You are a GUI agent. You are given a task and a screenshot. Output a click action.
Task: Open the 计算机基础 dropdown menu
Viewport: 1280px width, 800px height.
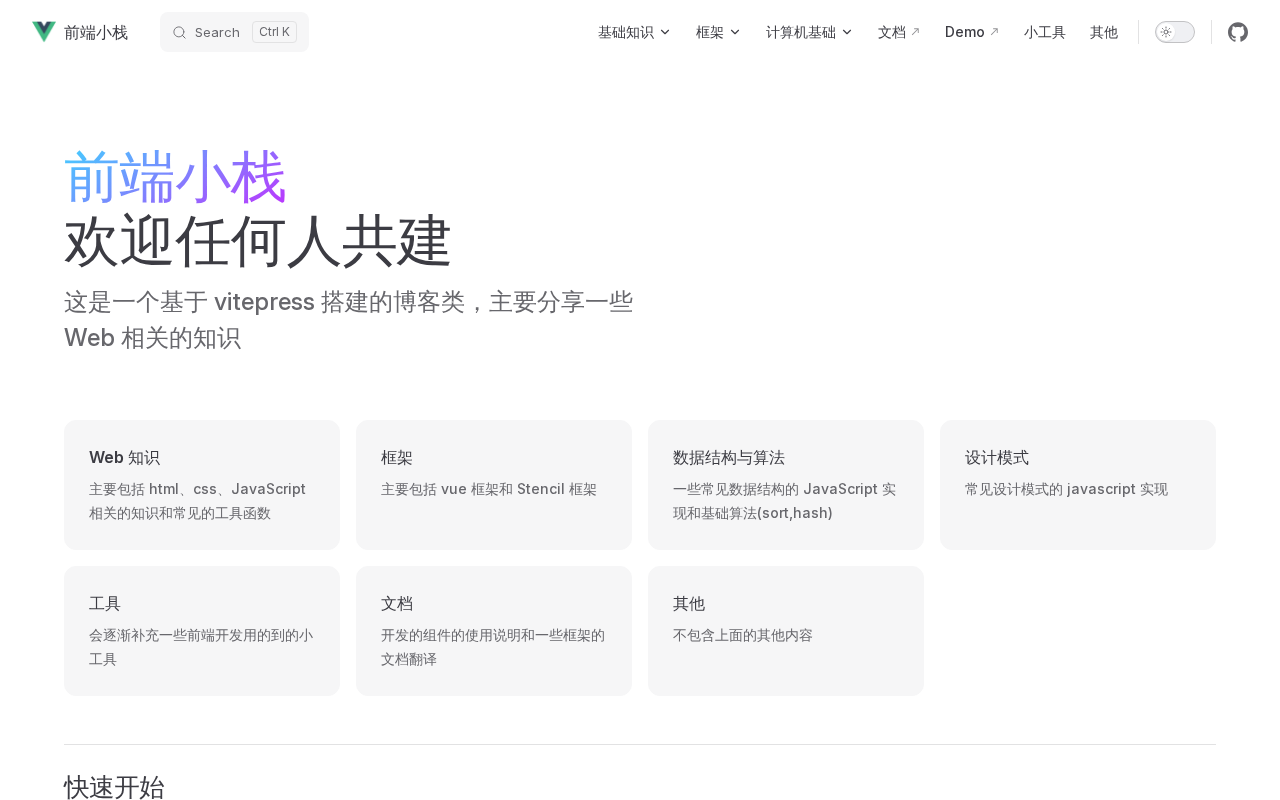coord(809,32)
